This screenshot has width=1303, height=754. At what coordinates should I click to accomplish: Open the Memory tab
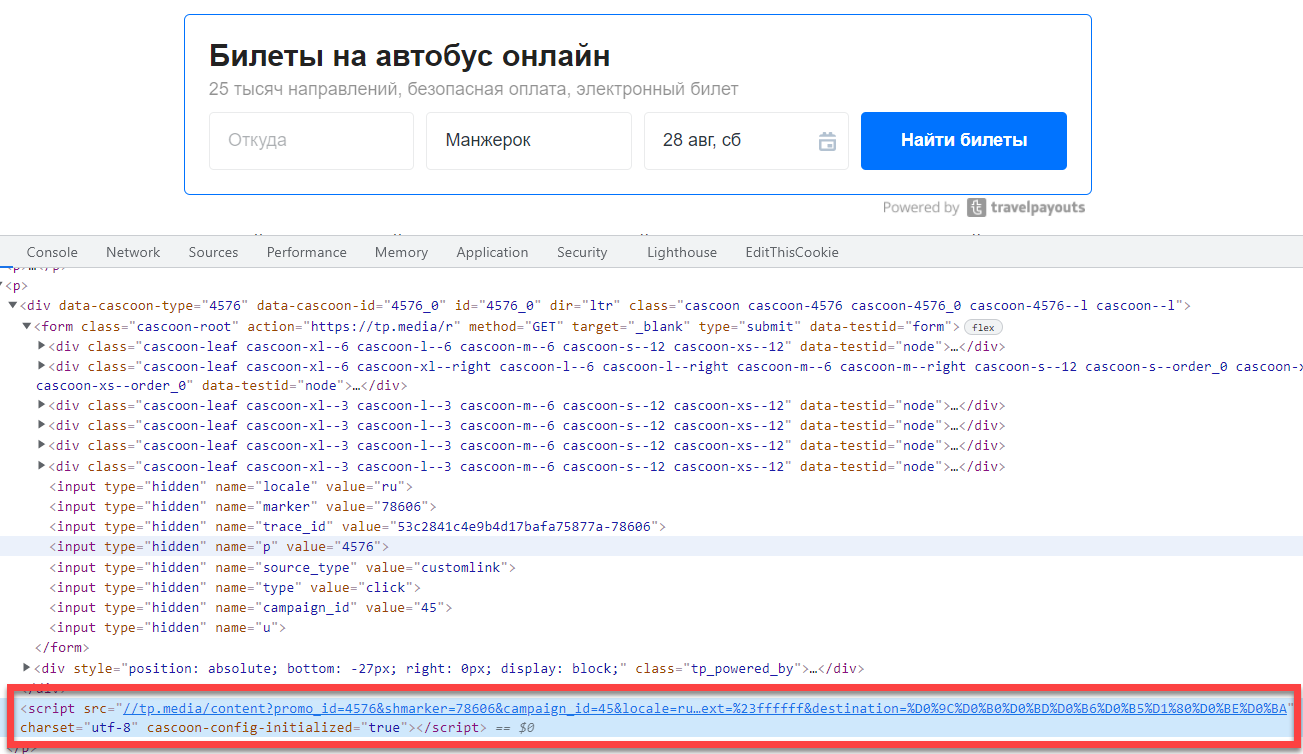pyautogui.click(x=401, y=252)
